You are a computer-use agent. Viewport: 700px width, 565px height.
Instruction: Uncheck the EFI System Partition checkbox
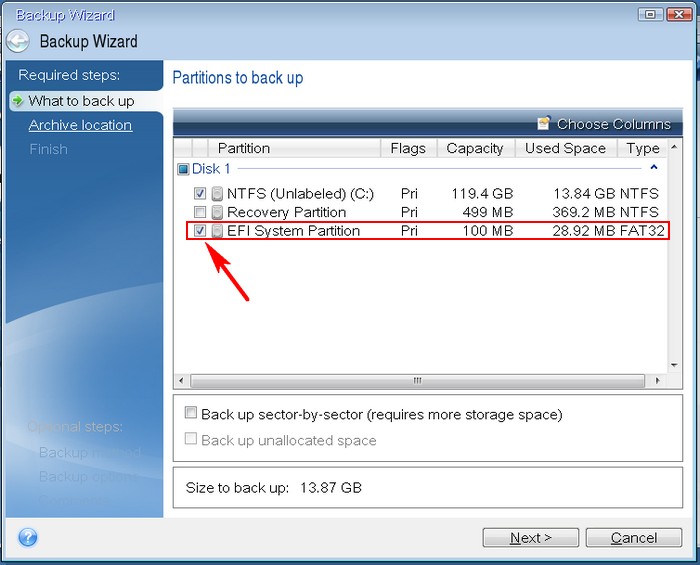tap(201, 231)
